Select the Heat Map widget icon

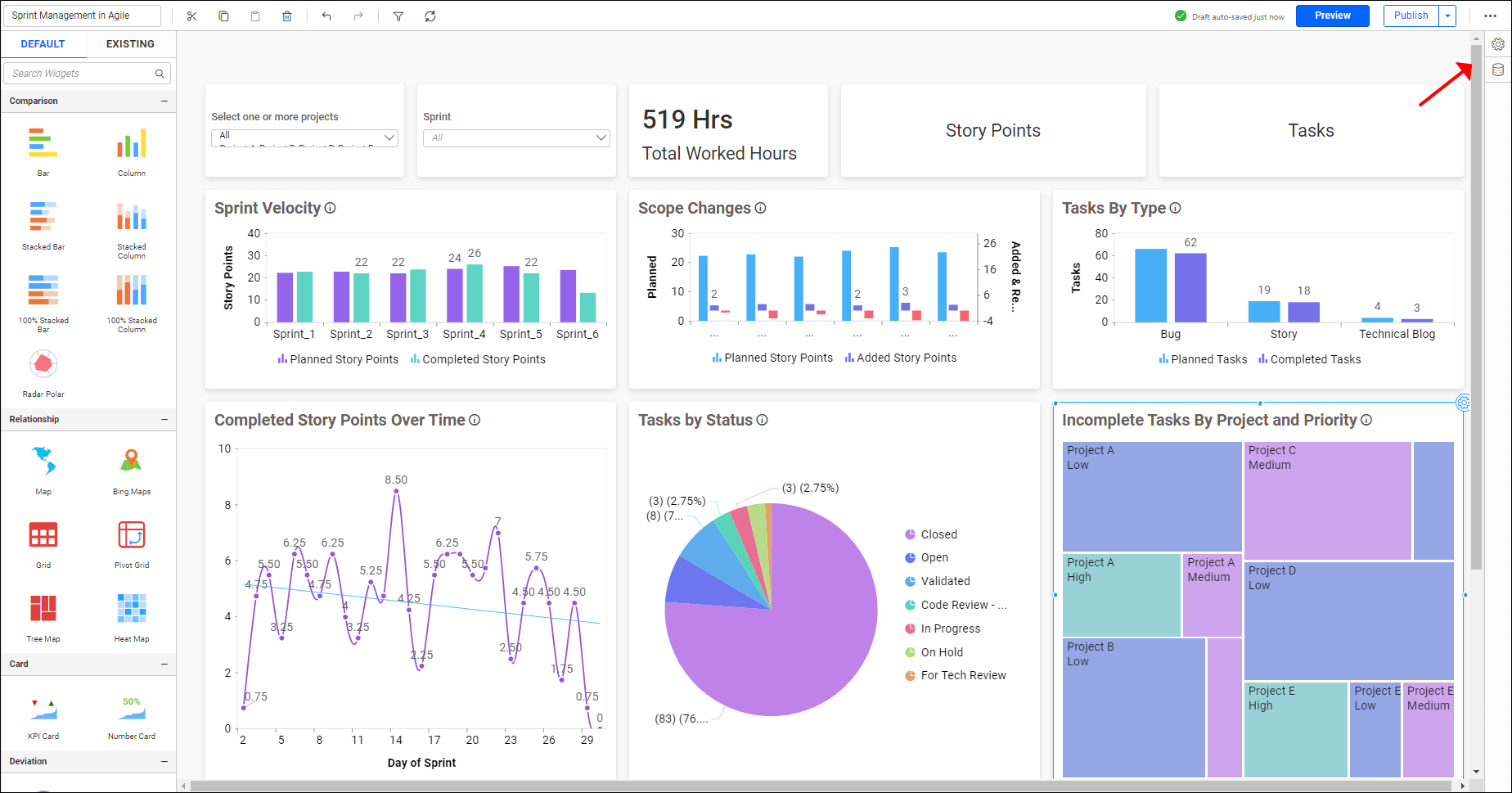click(131, 609)
